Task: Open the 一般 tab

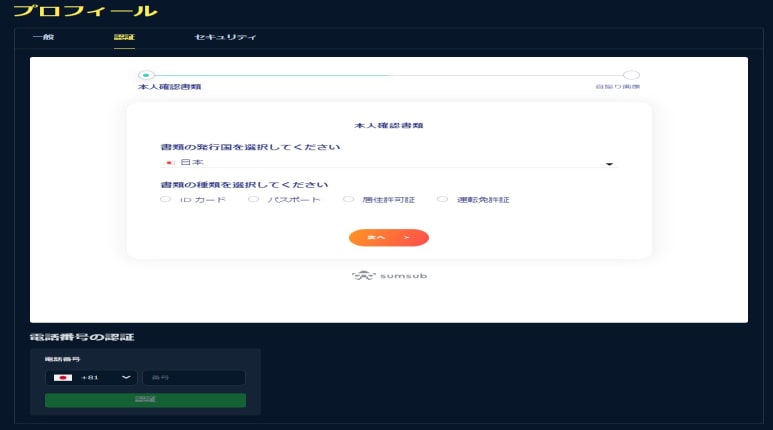Action: coord(43,37)
